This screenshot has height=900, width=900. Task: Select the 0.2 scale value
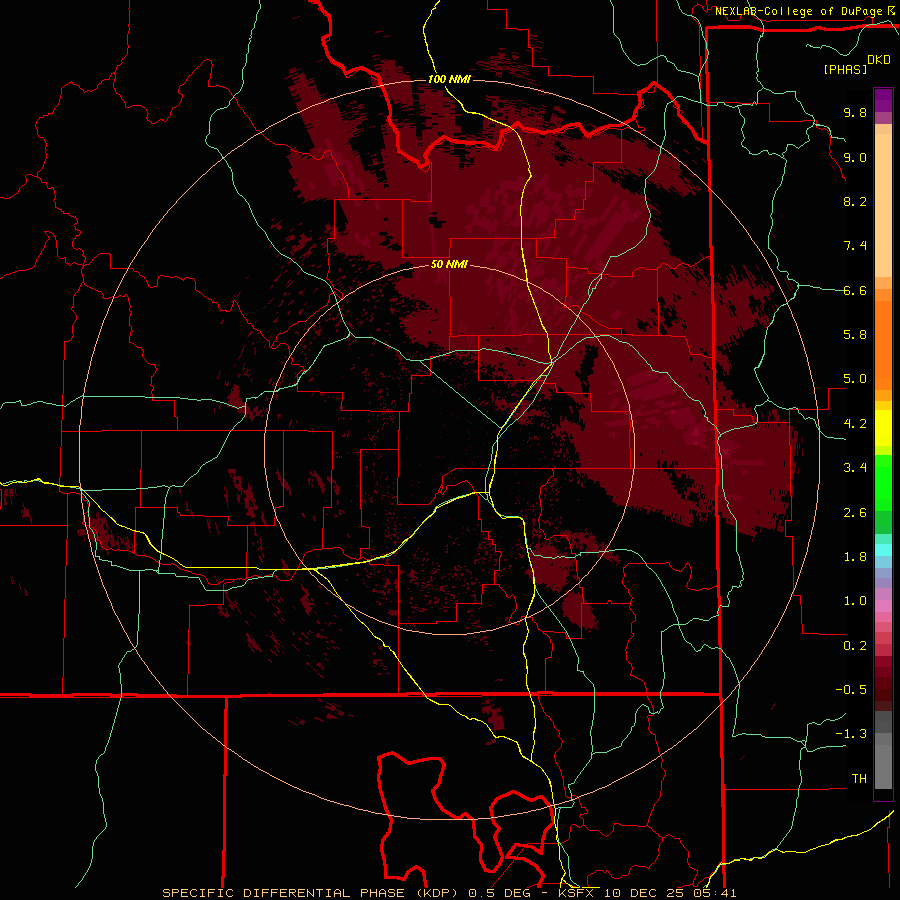855,646
